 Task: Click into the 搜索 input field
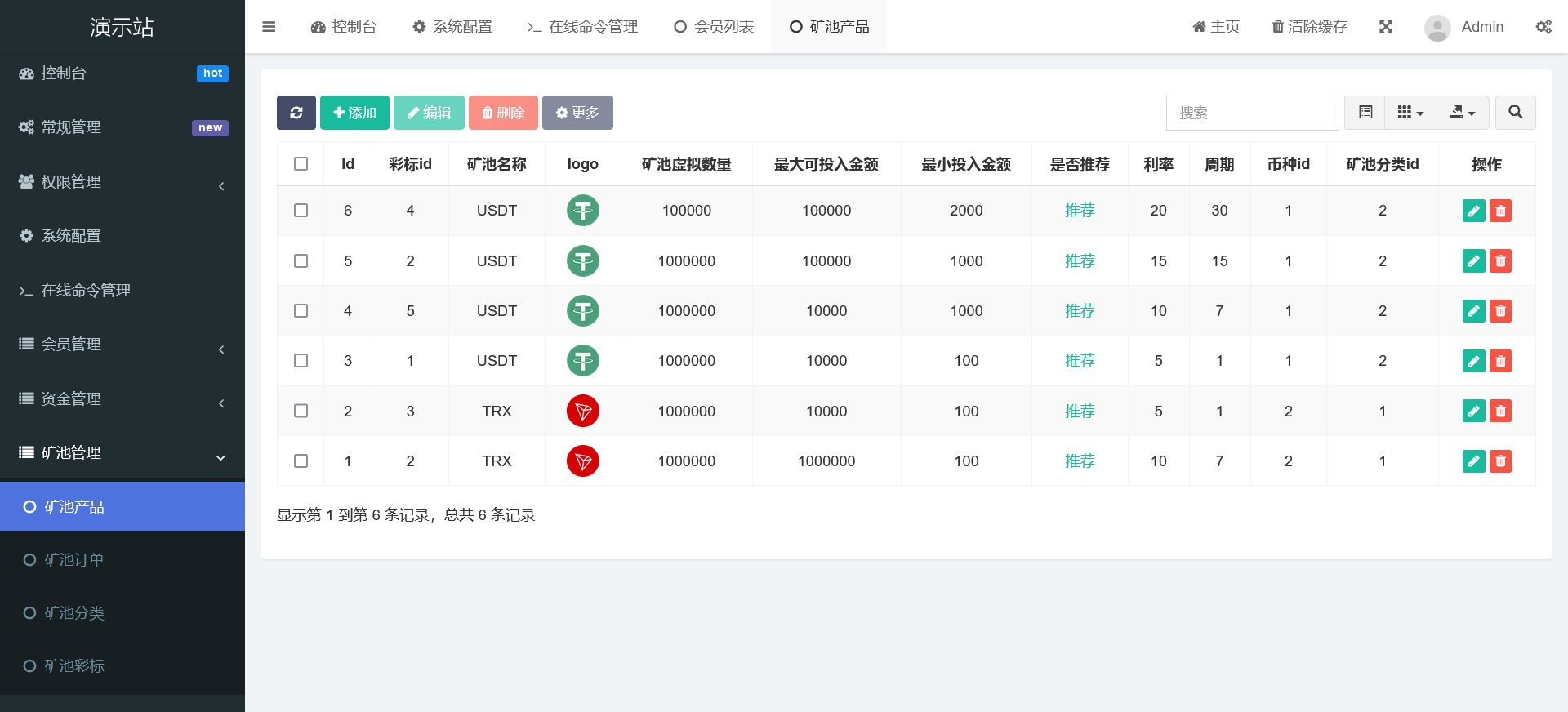(1252, 113)
